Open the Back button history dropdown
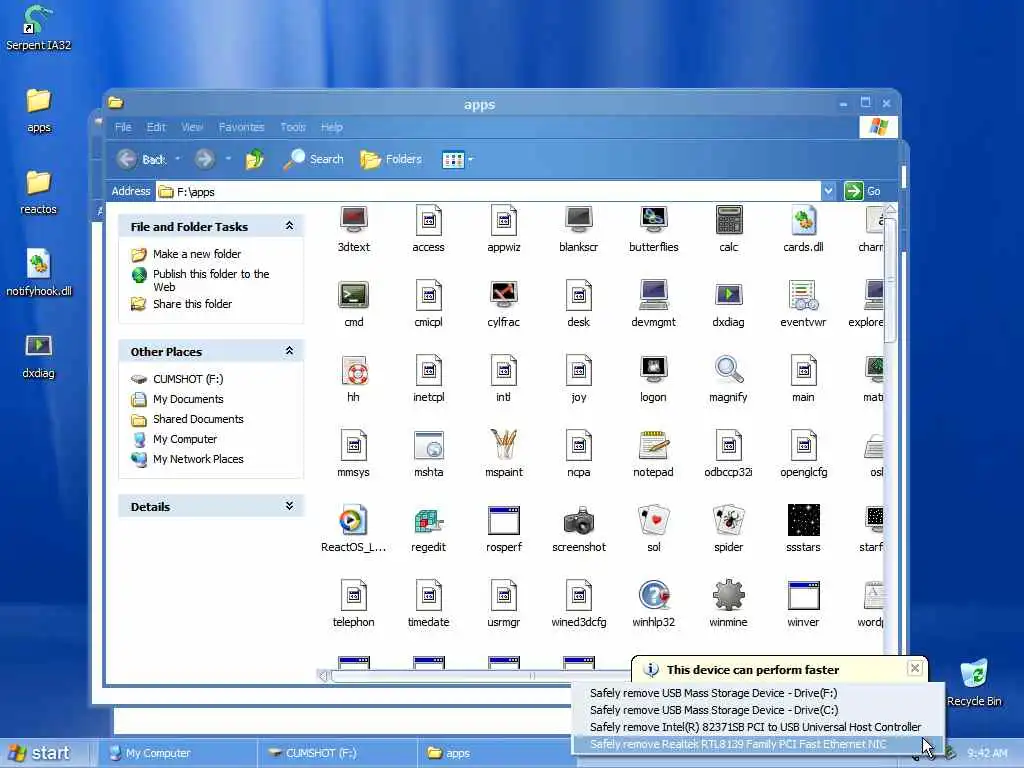This screenshot has width=1024, height=768. [x=177, y=159]
